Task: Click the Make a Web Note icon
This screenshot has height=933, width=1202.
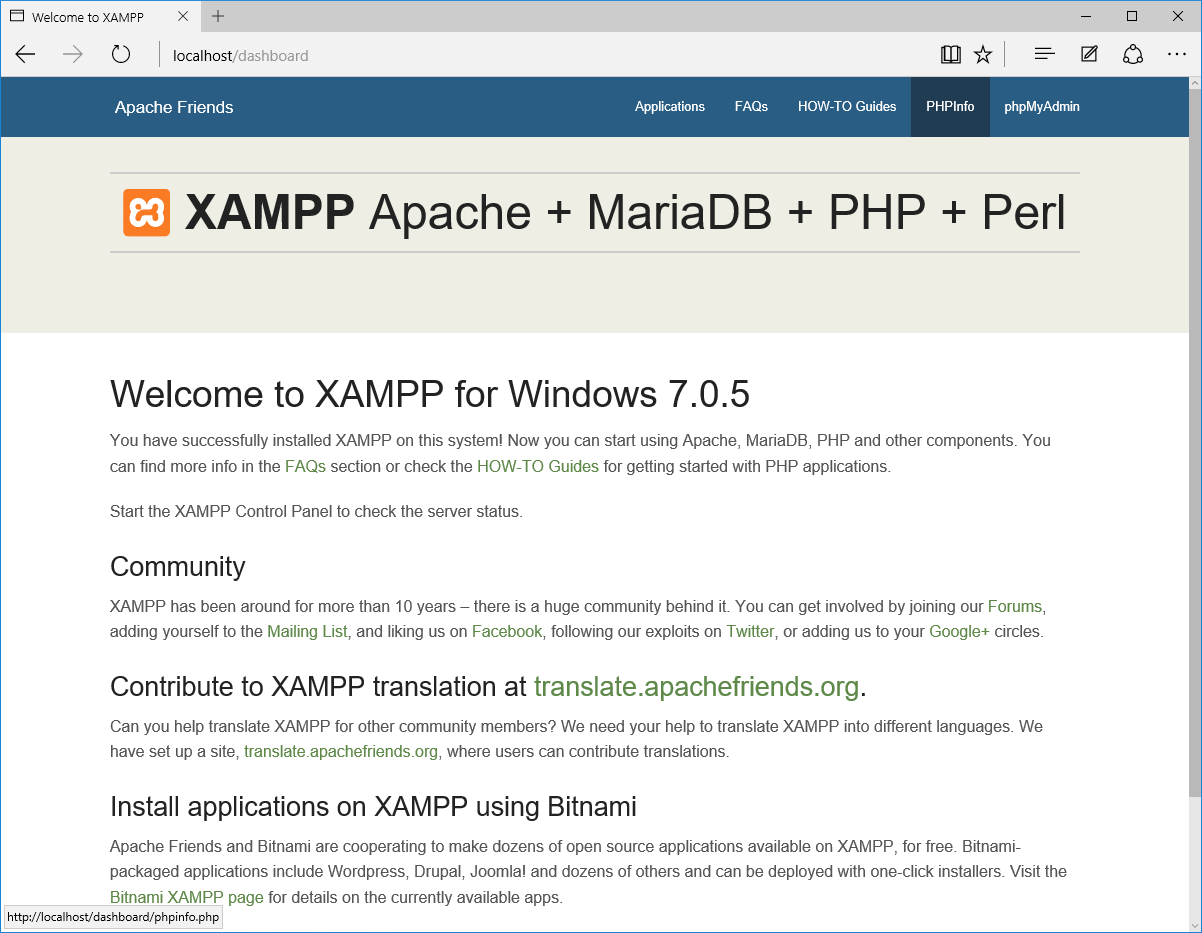Action: 1089,55
